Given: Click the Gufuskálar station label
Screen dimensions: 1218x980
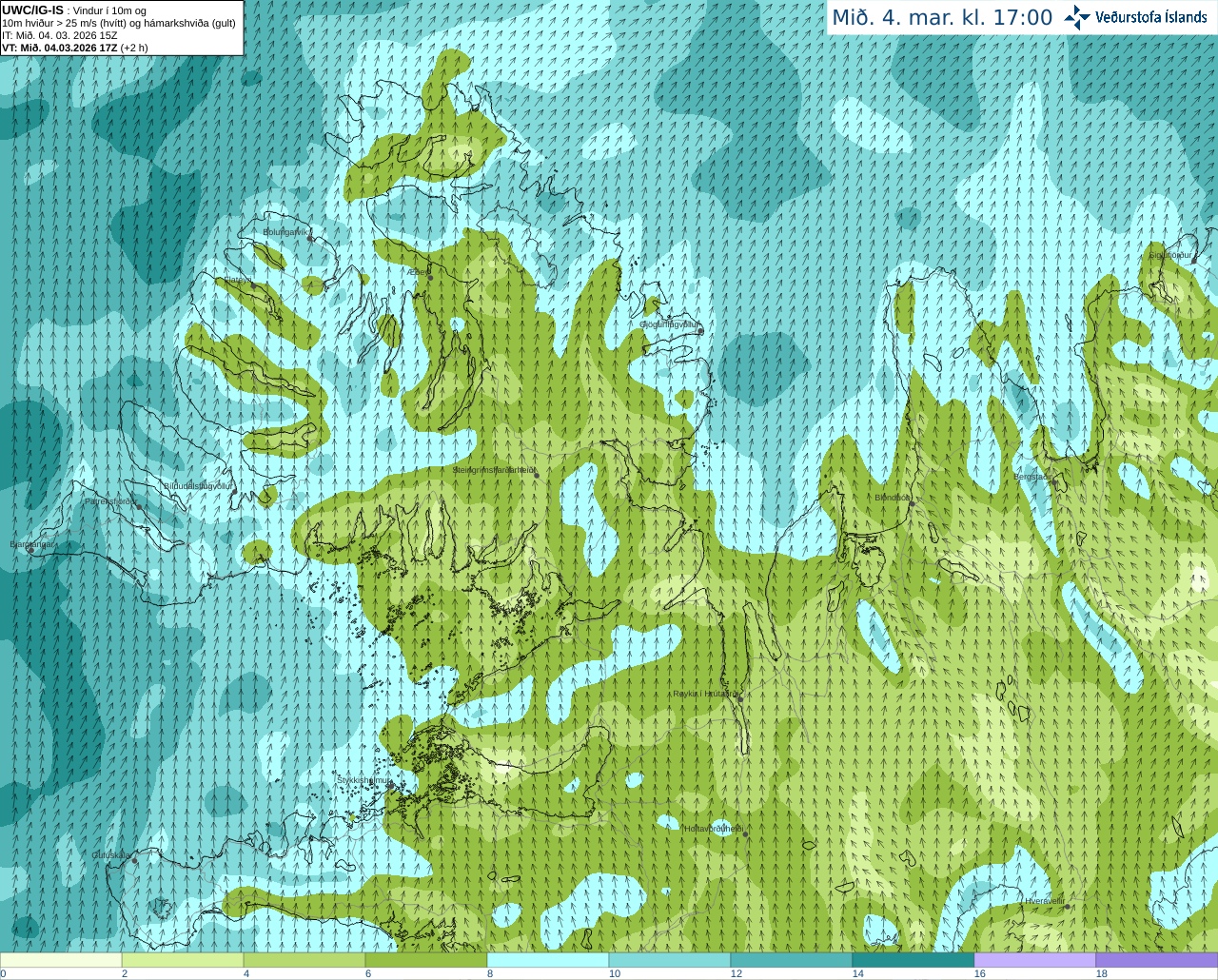Looking at the screenshot, I should tap(111, 854).
